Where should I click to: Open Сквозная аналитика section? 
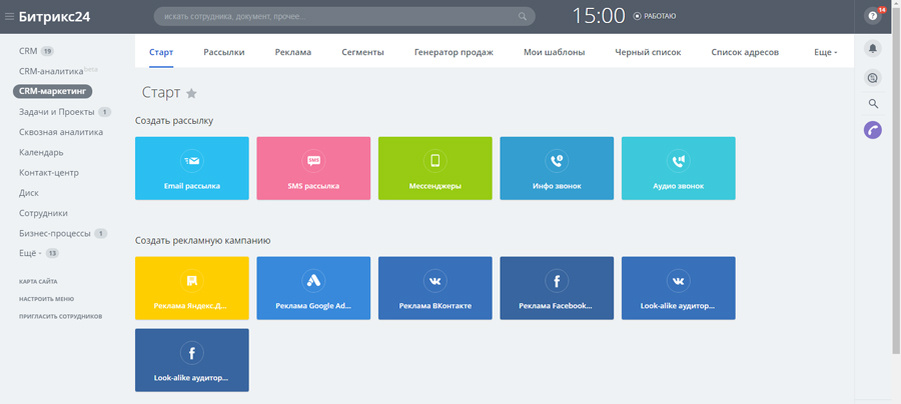tap(61, 132)
